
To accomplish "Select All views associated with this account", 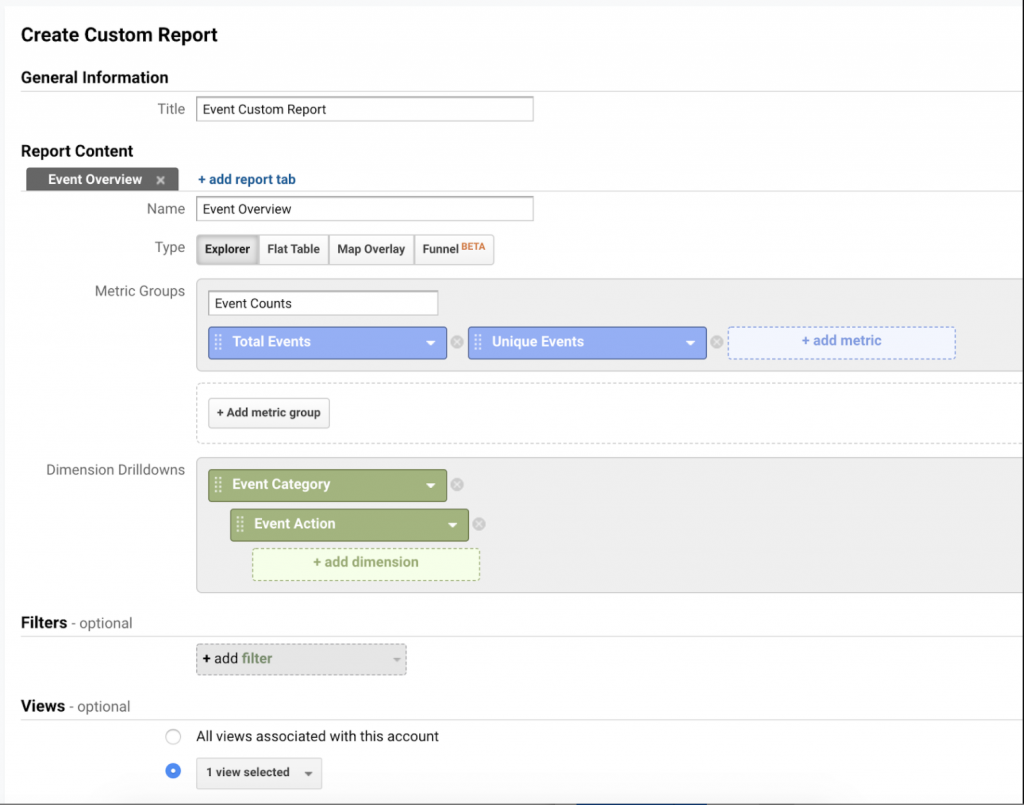I will tap(173, 737).
